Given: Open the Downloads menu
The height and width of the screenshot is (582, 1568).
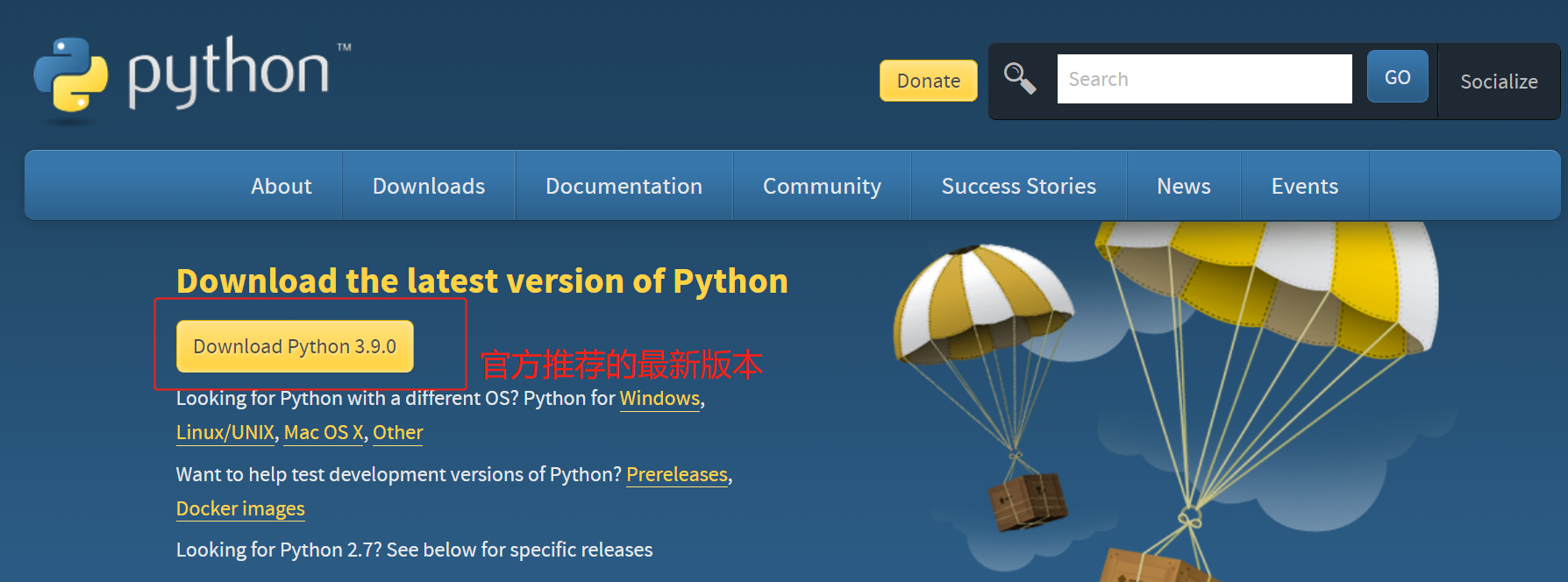Looking at the screenshot, I should (429, 186).
